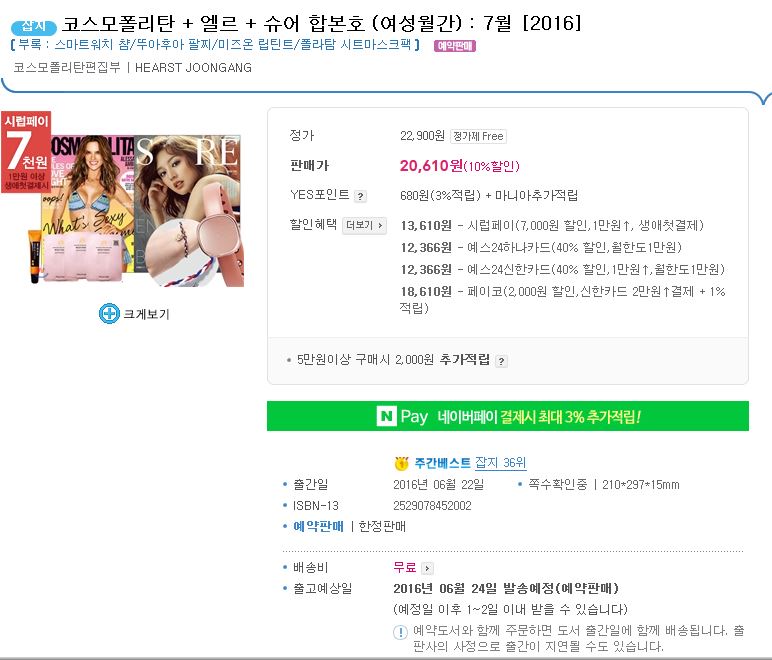Click author link 코스모폴리탄편집부

pos(66,67)
